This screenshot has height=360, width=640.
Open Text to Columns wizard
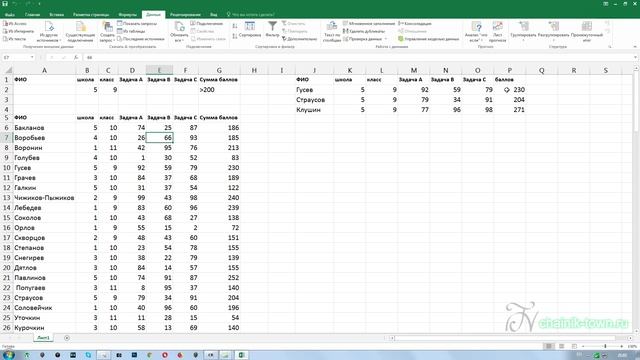click(x=332, y=32)
